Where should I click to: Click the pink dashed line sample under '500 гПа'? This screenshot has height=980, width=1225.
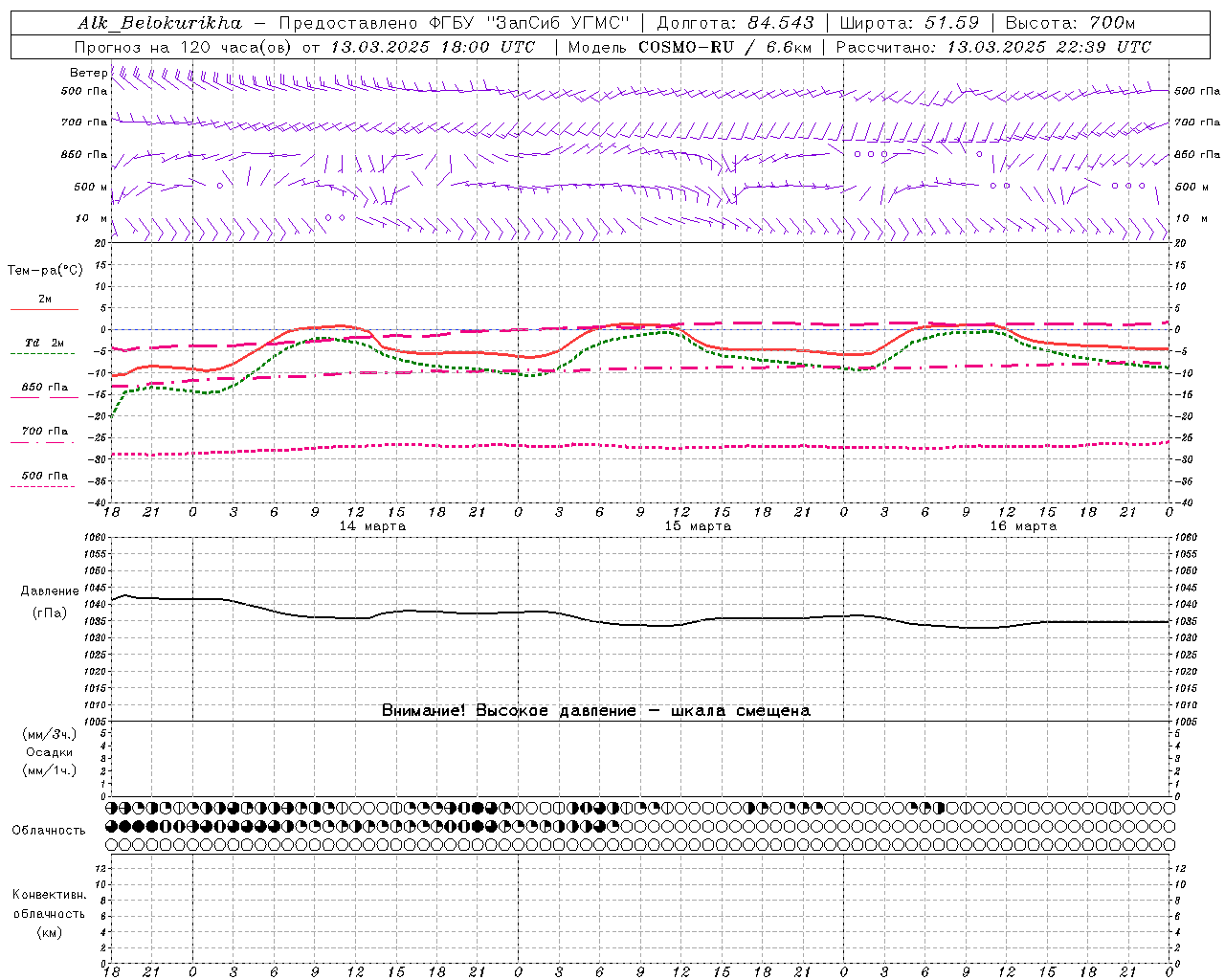[x=42, y=486]
